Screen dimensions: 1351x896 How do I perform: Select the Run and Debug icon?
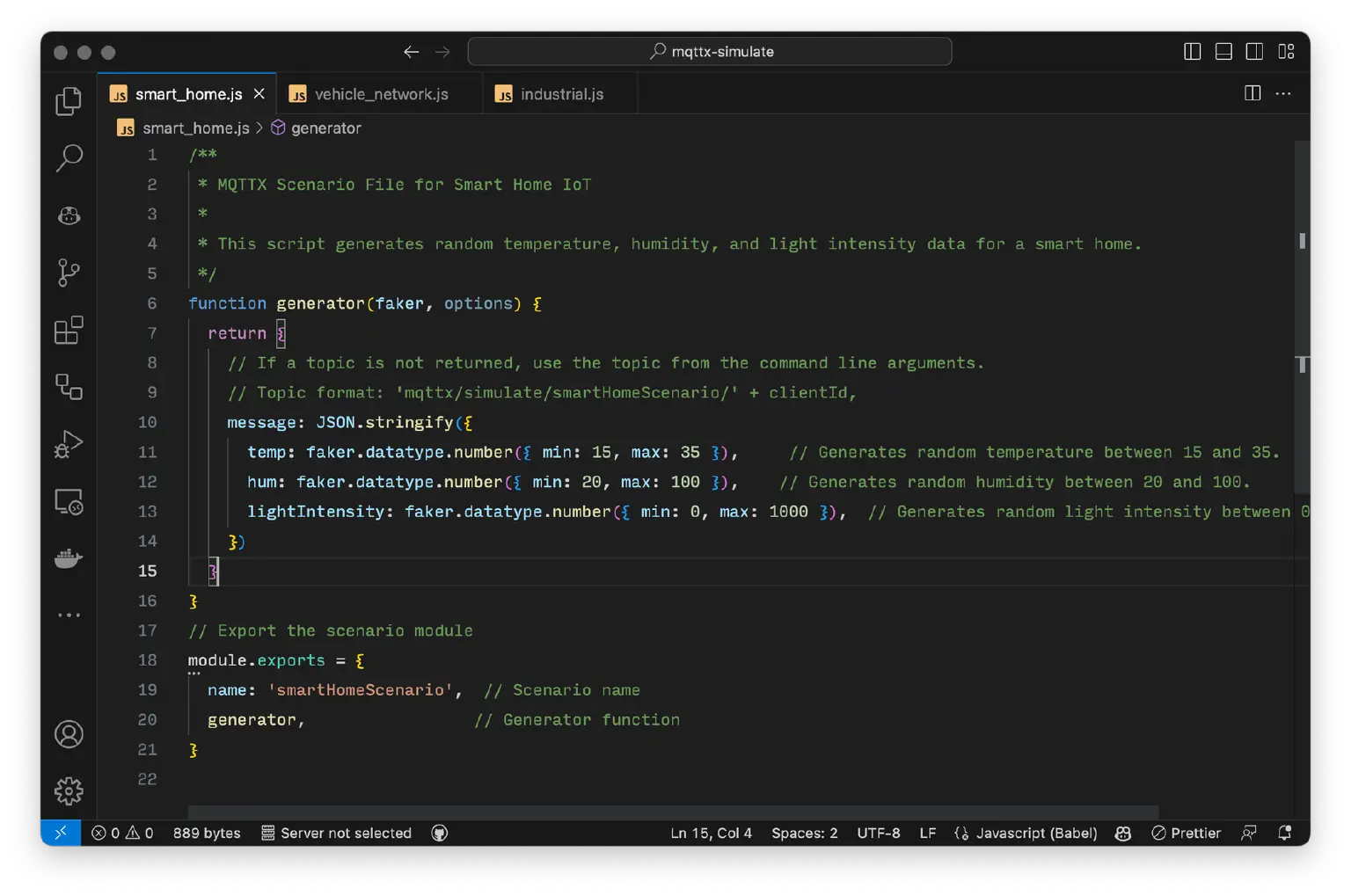69,444
